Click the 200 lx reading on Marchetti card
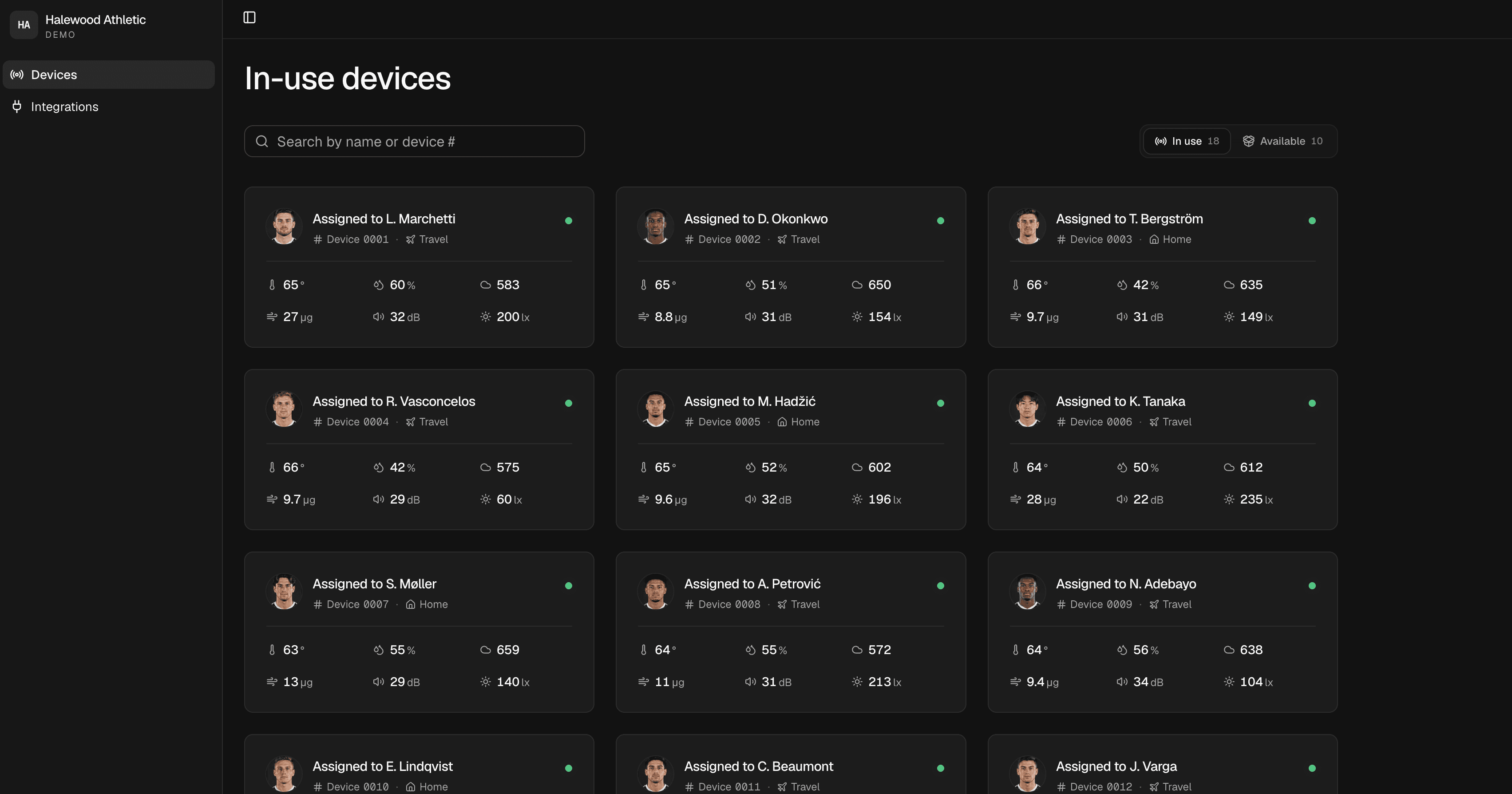The height and width of the screenshot is (794, 1512). point(513,317)
